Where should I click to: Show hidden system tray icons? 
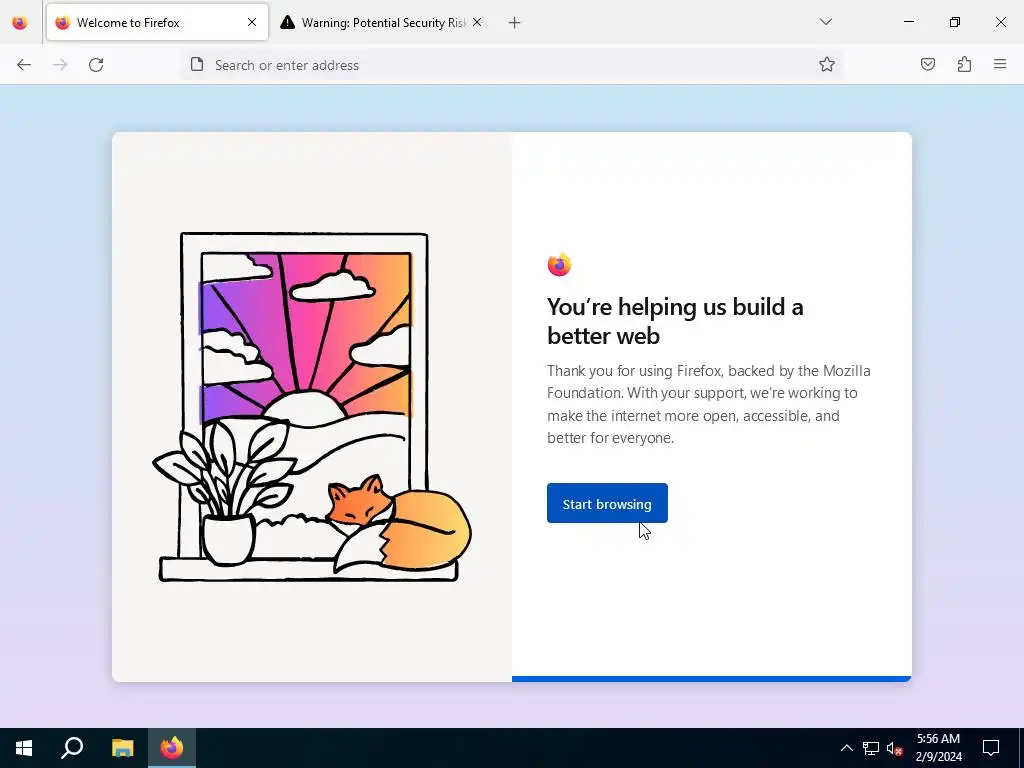click(846, 748)
